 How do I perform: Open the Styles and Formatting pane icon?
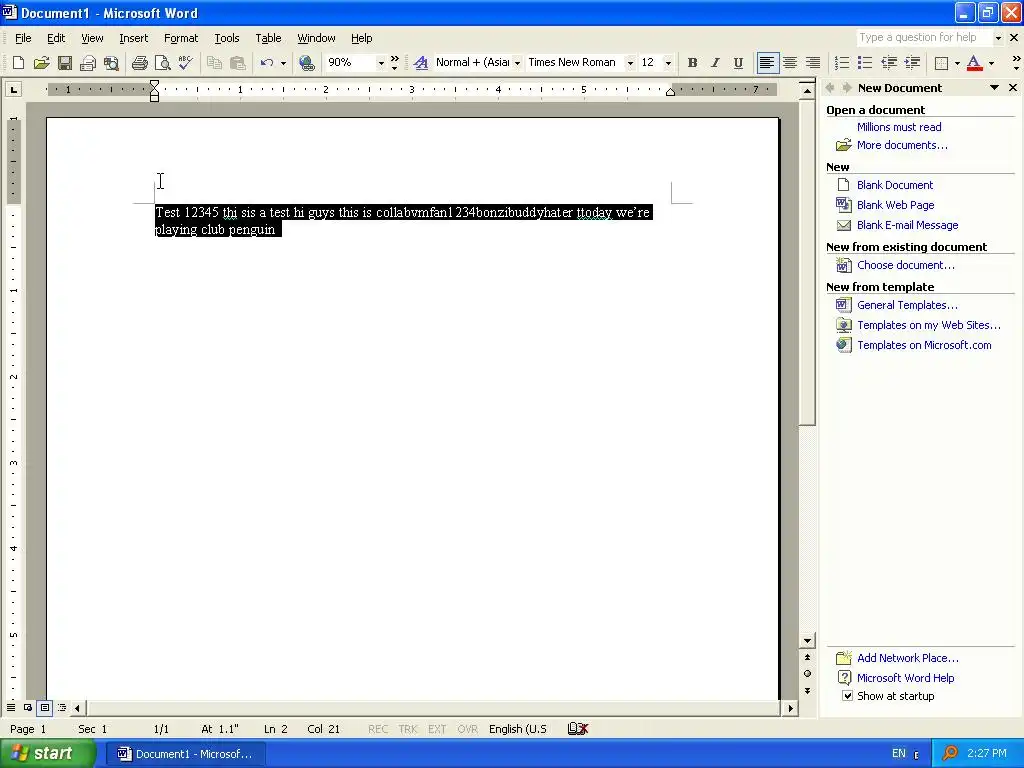tap(421, 63)
